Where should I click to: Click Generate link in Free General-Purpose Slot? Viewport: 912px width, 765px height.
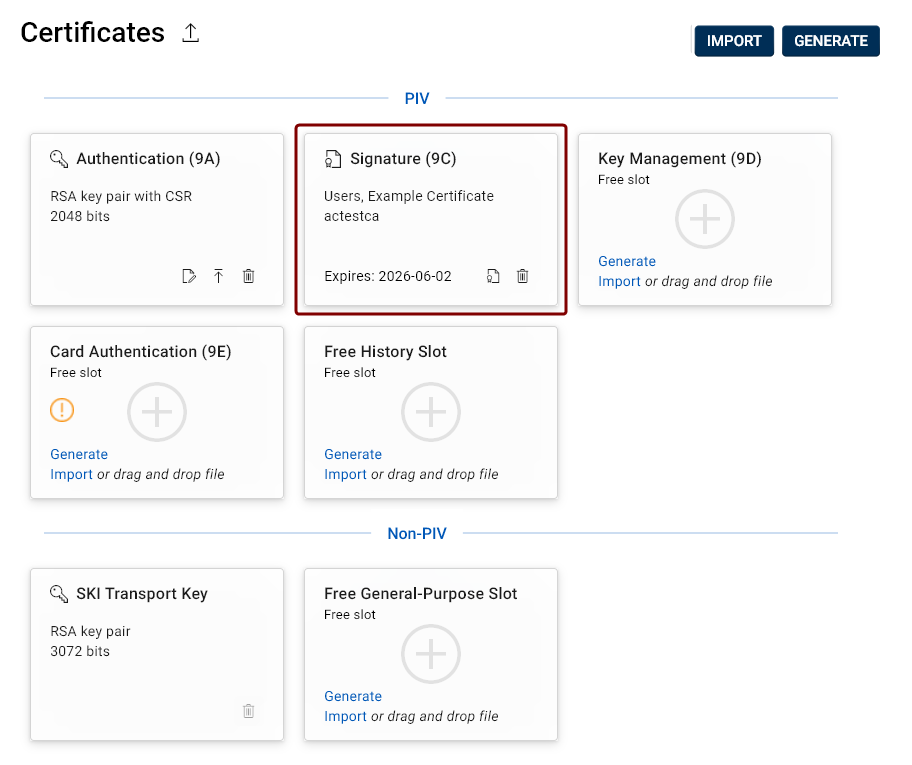click(353, 696)
